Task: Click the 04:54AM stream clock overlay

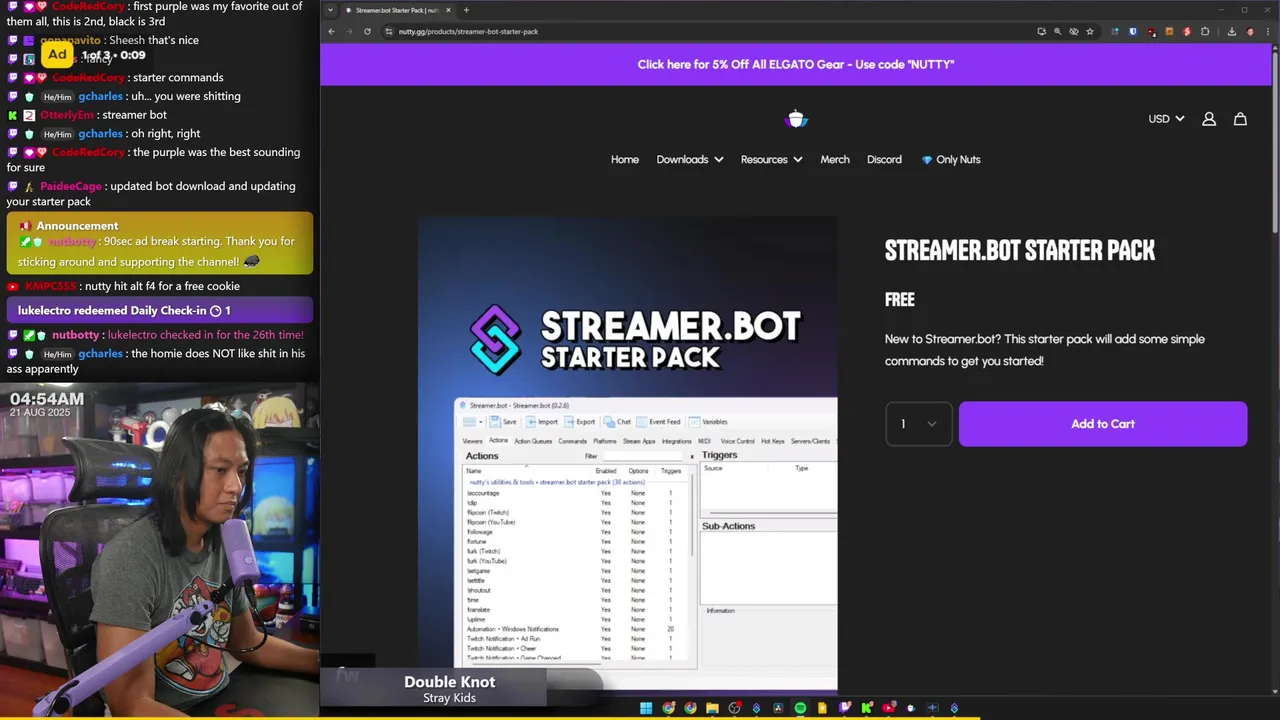Action: point(47,399)
